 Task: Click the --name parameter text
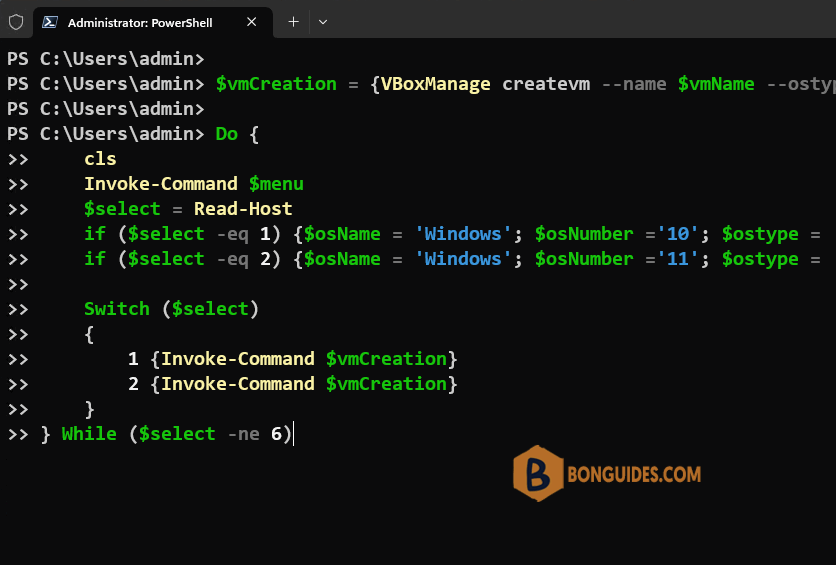[634, 84]
